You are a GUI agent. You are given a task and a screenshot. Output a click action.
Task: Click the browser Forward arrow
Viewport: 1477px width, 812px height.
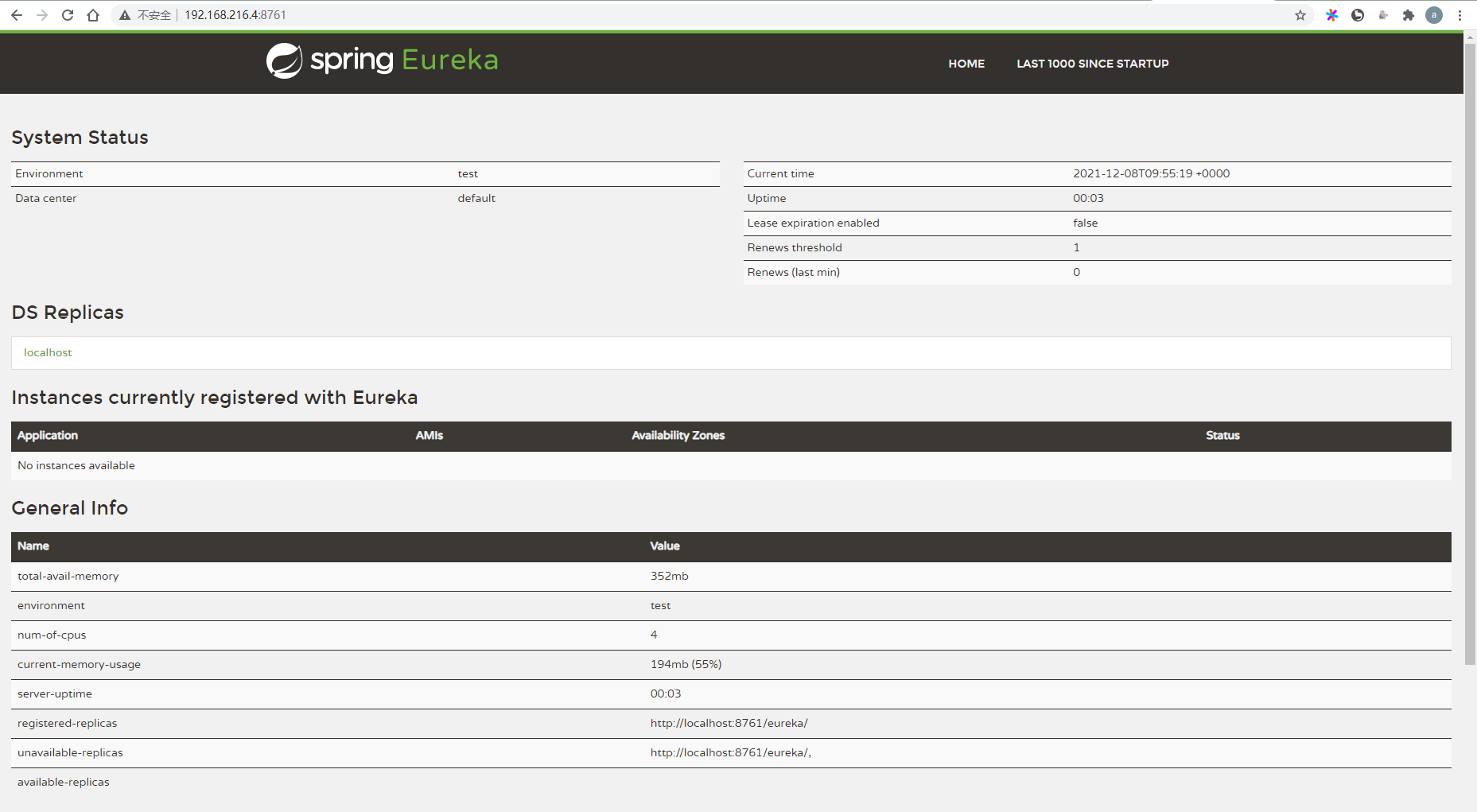pyautogui.click(x=42, y=15)
